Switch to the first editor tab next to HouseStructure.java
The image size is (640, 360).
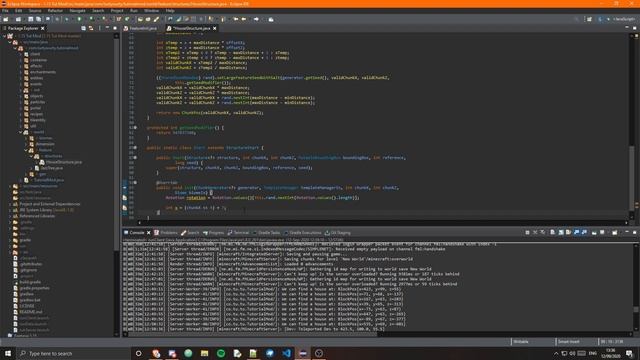(141, 28)
